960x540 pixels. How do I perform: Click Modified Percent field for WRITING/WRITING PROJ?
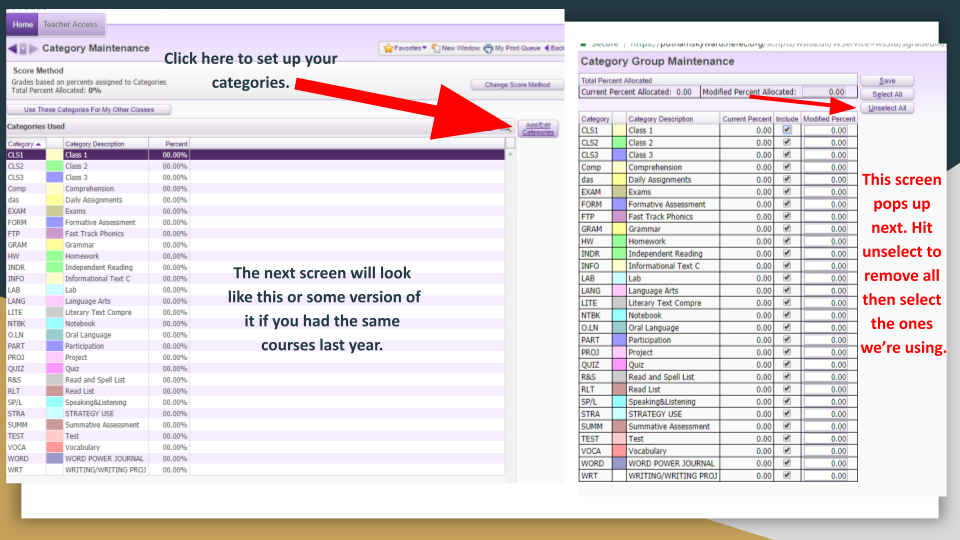coord(827,476)
